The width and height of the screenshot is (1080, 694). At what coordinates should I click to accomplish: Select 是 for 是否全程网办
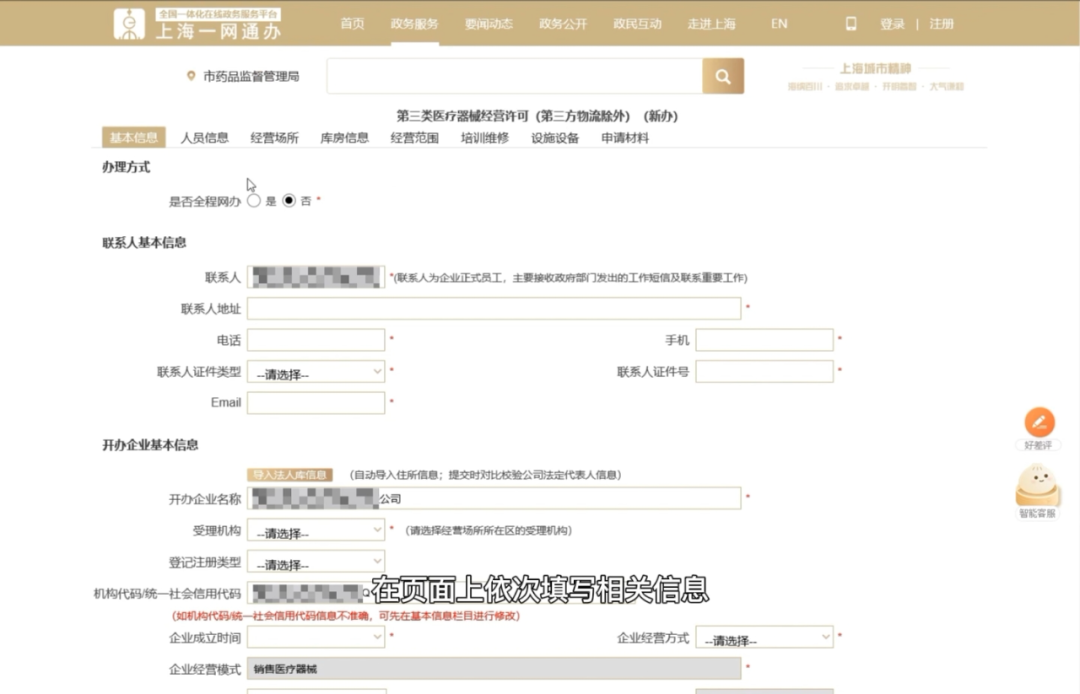click(254, 200)
